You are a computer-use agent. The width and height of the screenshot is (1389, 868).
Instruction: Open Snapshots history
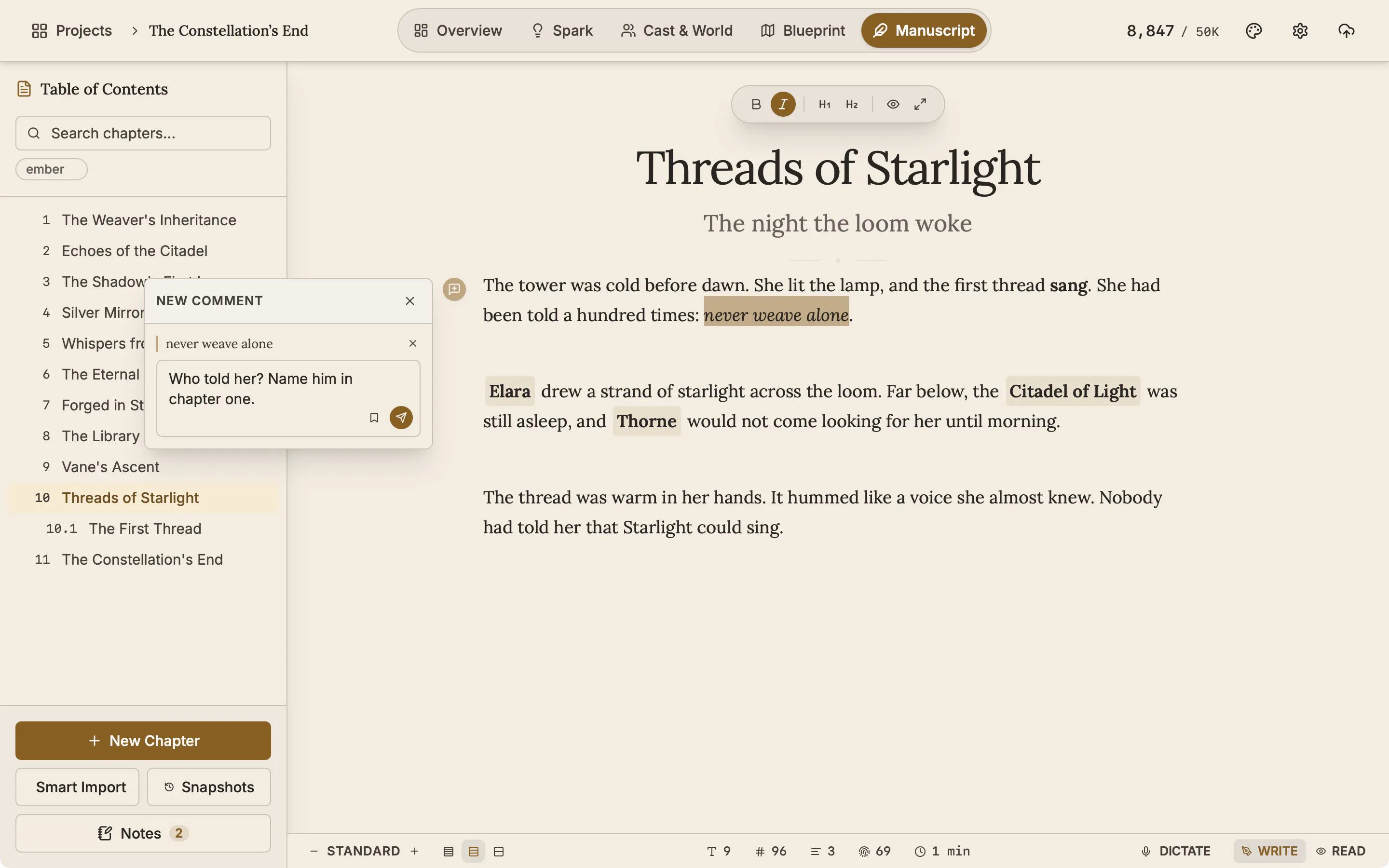(209, 787)
